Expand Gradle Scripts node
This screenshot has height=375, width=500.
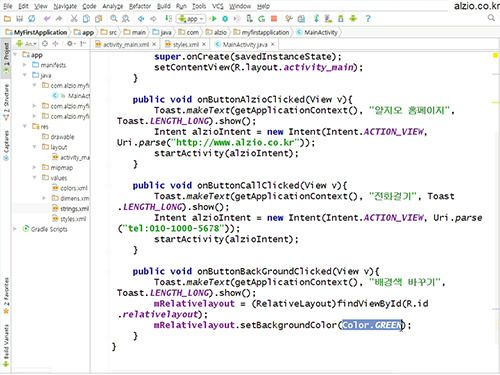point(15,229)
